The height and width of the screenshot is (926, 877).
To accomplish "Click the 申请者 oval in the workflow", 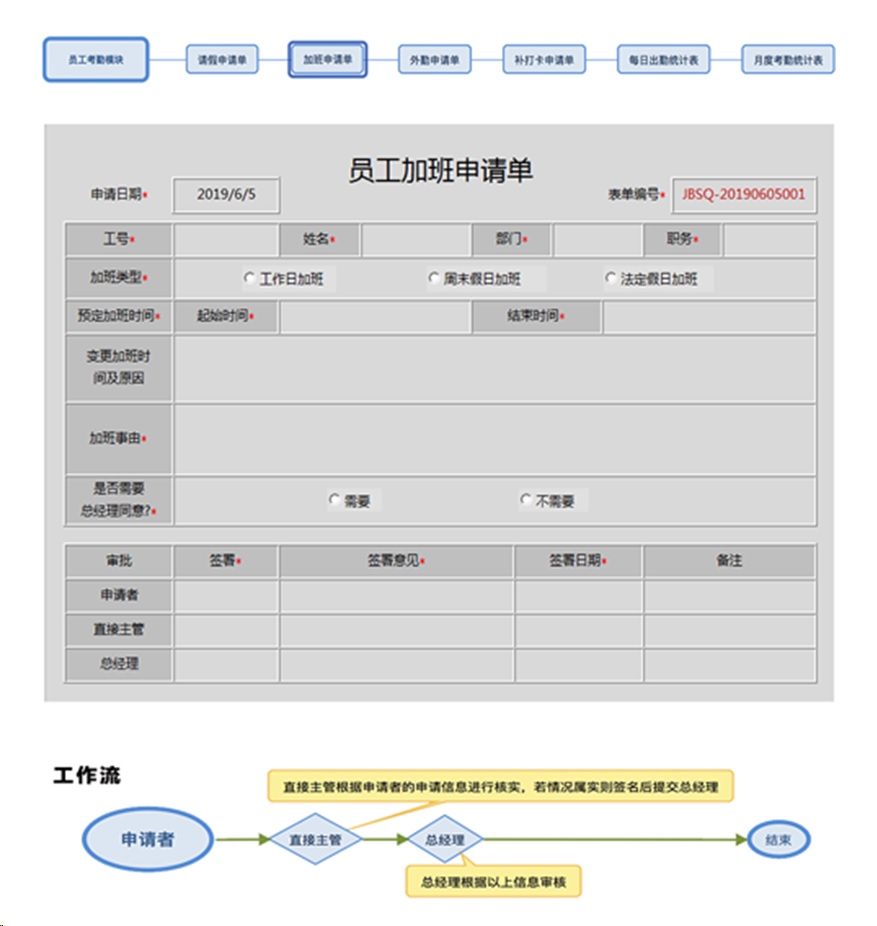I will click(148, 840).
